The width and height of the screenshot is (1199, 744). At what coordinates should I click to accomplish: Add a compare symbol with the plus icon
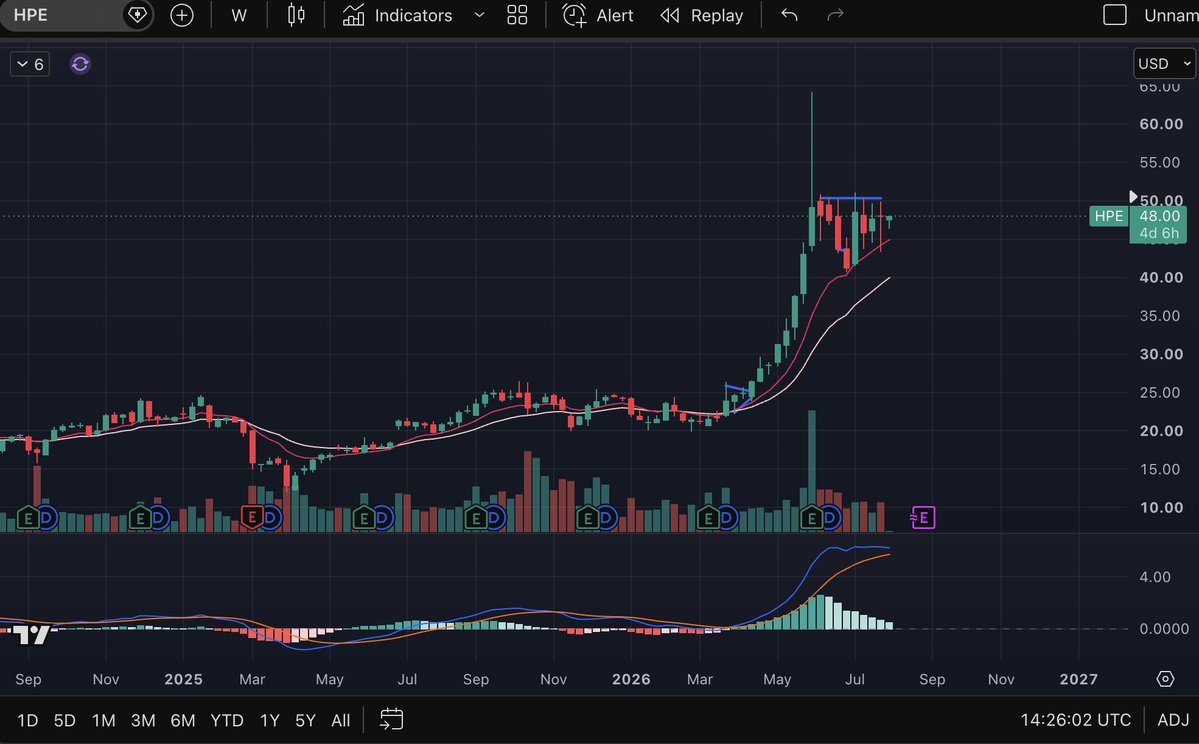click(182, 15)
